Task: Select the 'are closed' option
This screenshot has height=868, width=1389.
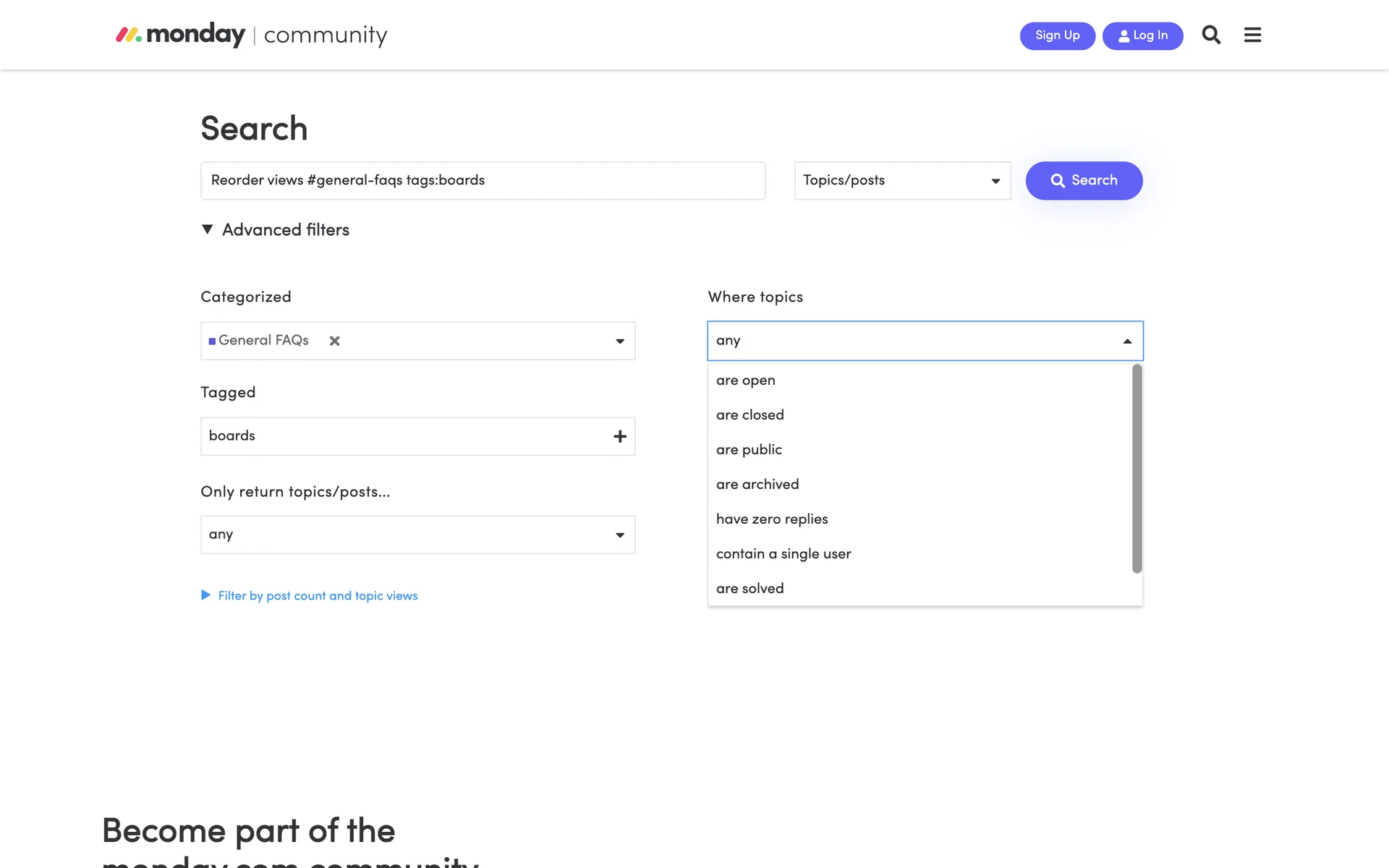Action: pos(749,415)
